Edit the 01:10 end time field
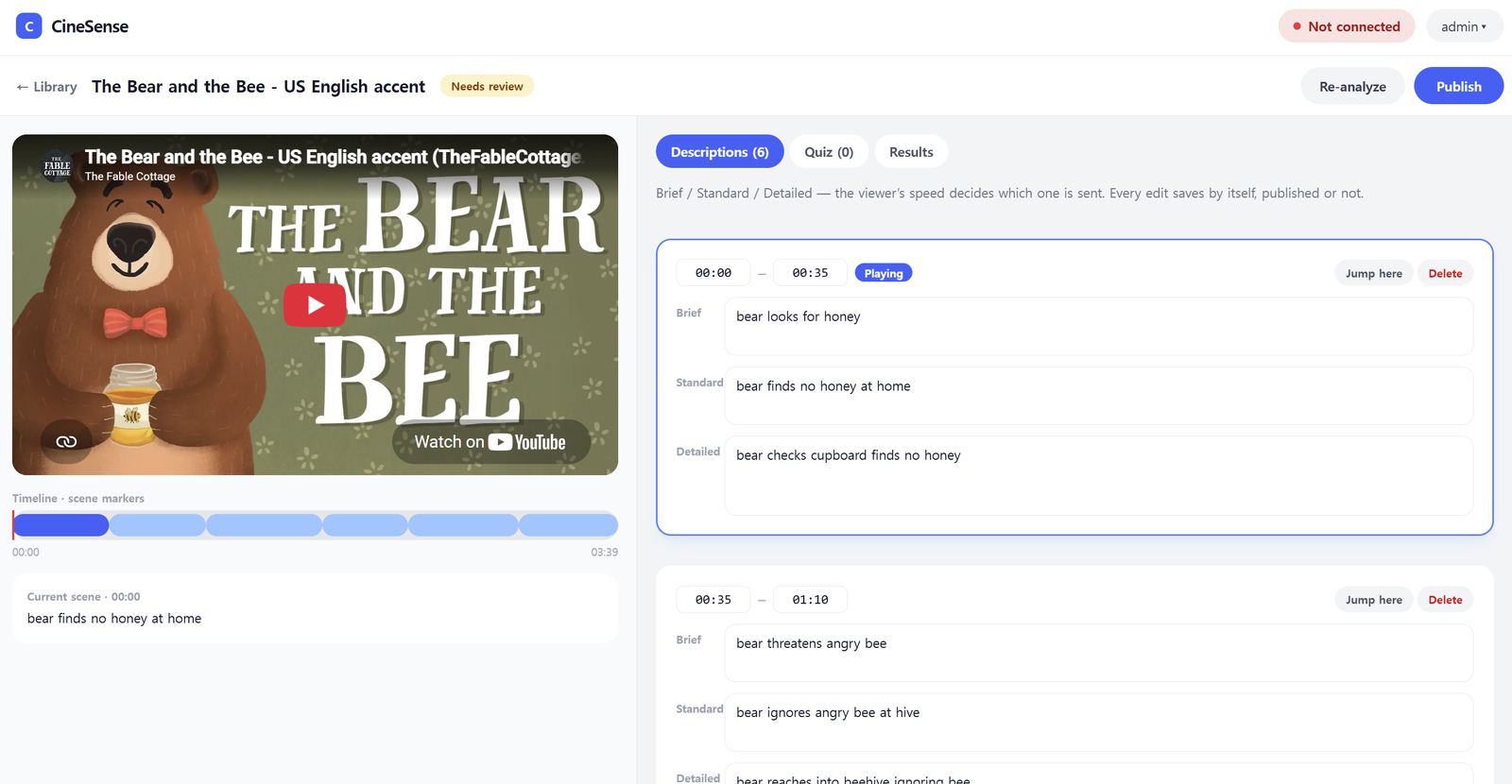The height and width of the screenshot is (784, 1512). [810, 600]
